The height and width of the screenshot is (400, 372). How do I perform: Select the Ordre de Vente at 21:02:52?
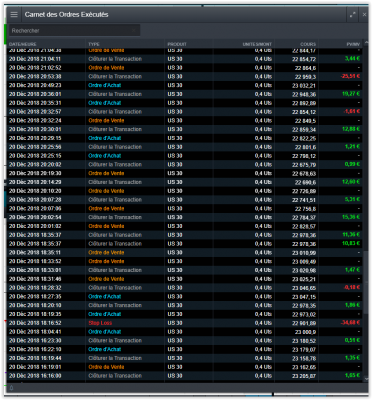pos(106,68)
